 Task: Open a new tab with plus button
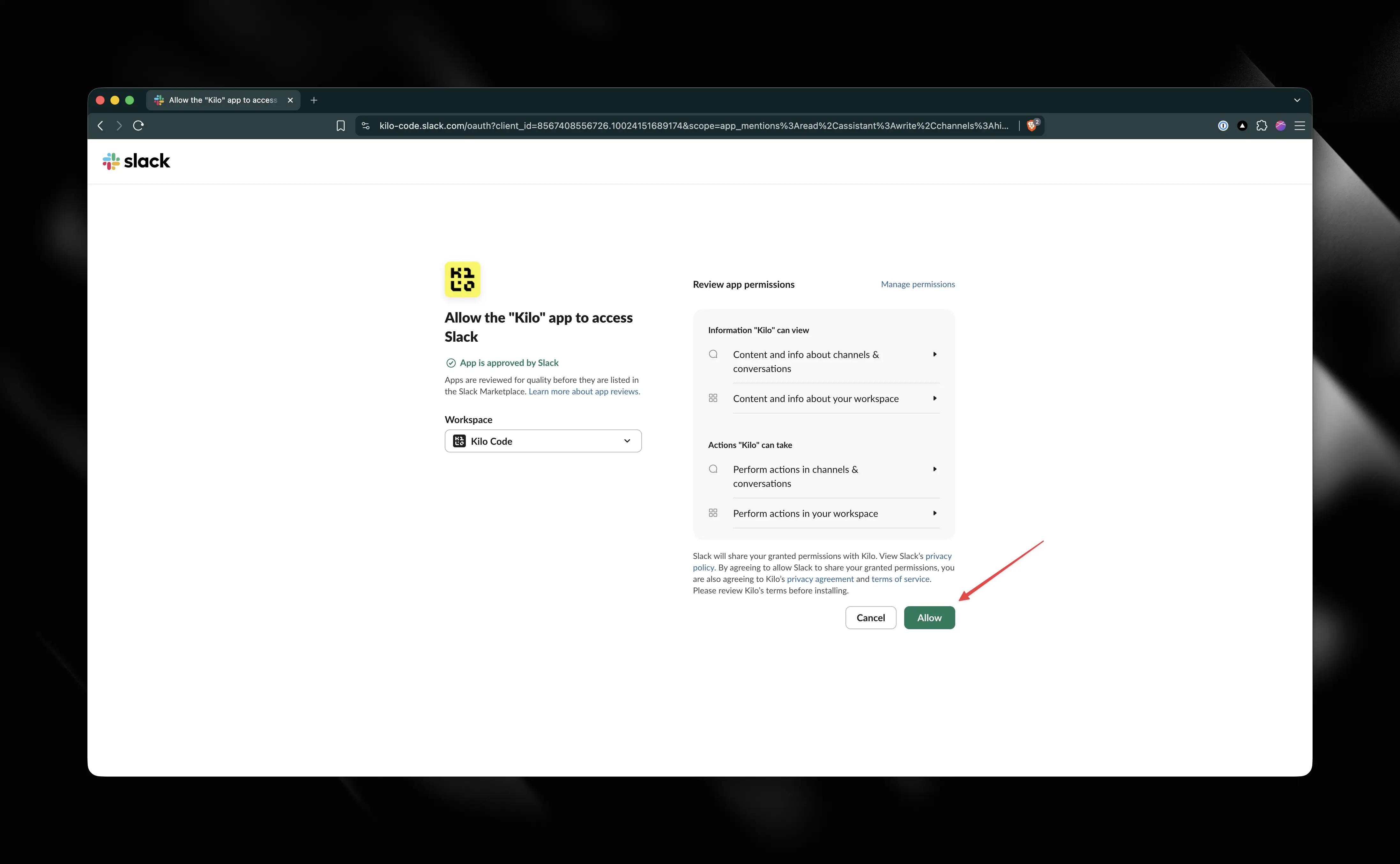tap(314, 100)
